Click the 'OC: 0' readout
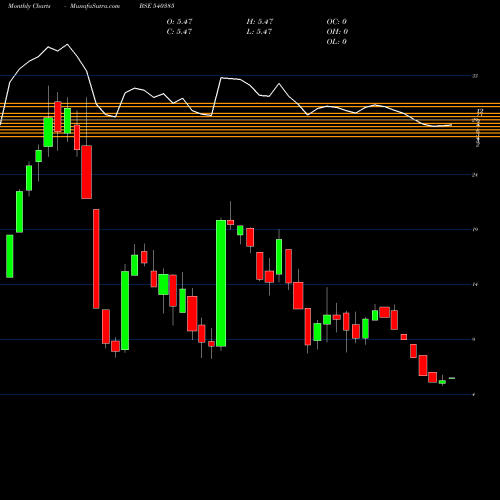 (x=337, y=22)
